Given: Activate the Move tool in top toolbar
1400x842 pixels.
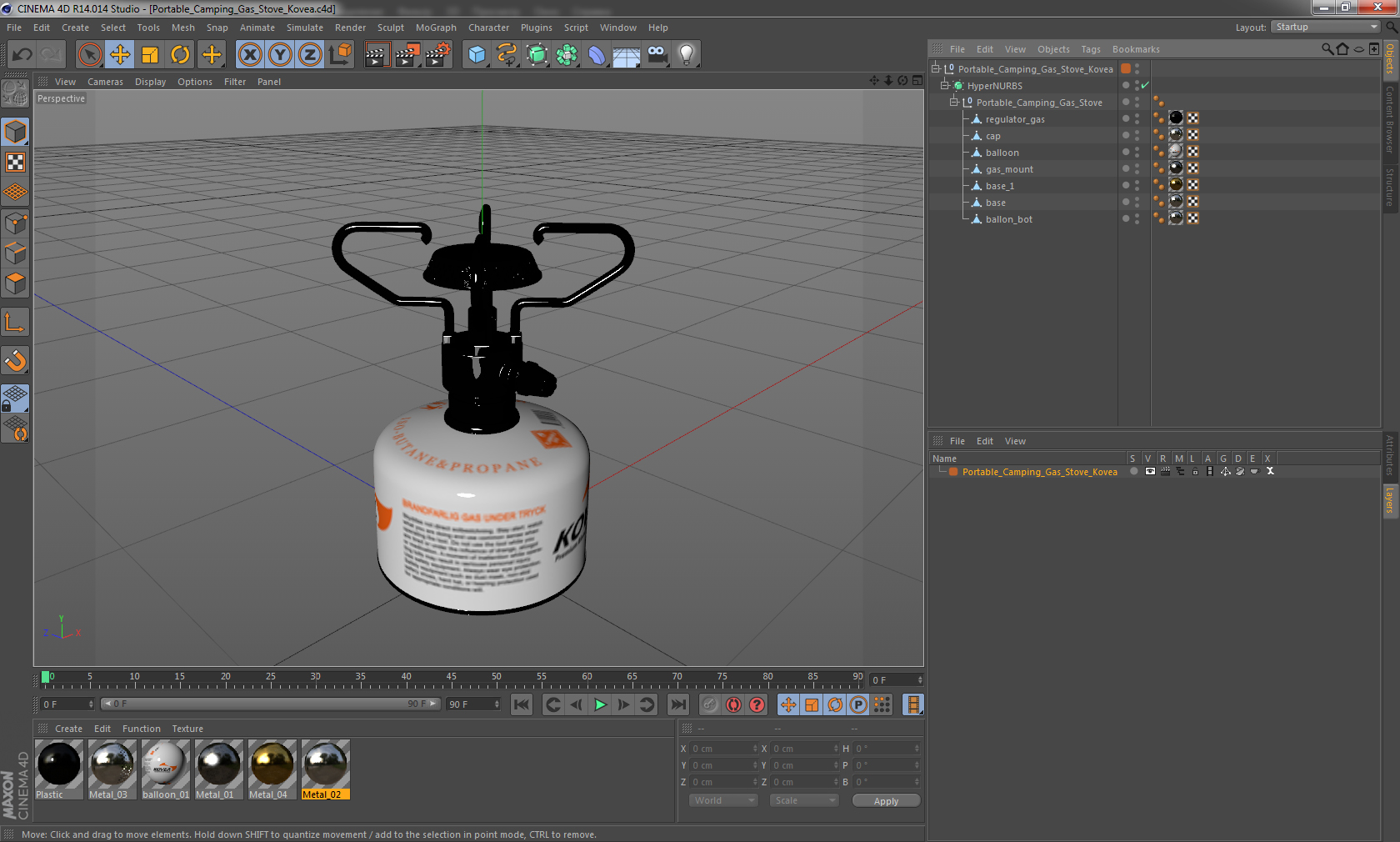Looking at the screenshot, I should (120, 55).
